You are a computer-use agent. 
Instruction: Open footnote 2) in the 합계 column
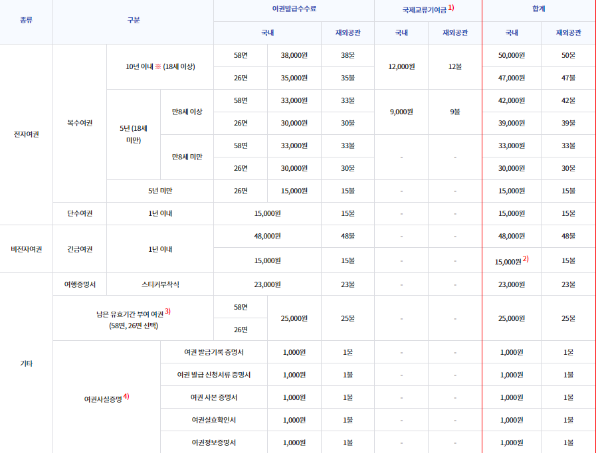pyautogui.click(x=526, y=259)
